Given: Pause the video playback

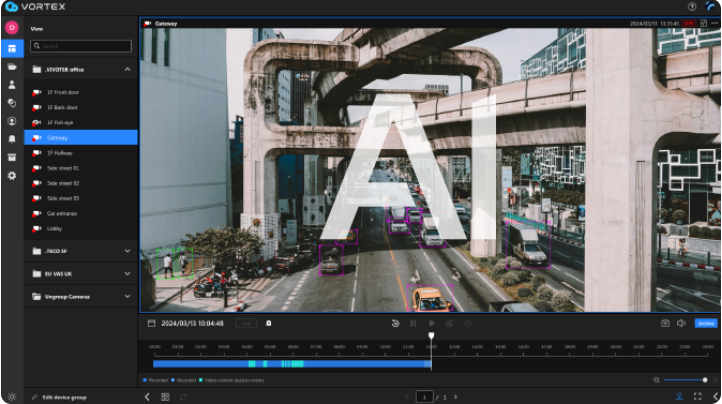Looking at the screenshot, I should coord(413,323).
